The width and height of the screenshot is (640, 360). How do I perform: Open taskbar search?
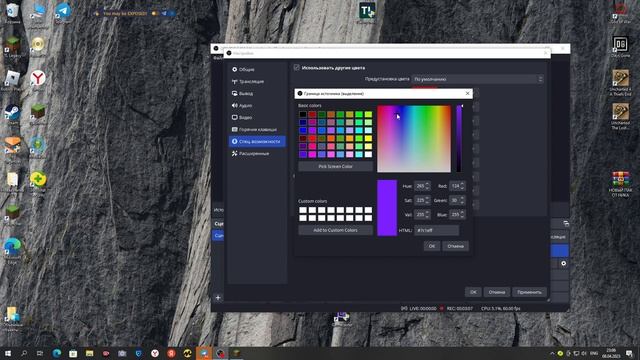[24, 353]
